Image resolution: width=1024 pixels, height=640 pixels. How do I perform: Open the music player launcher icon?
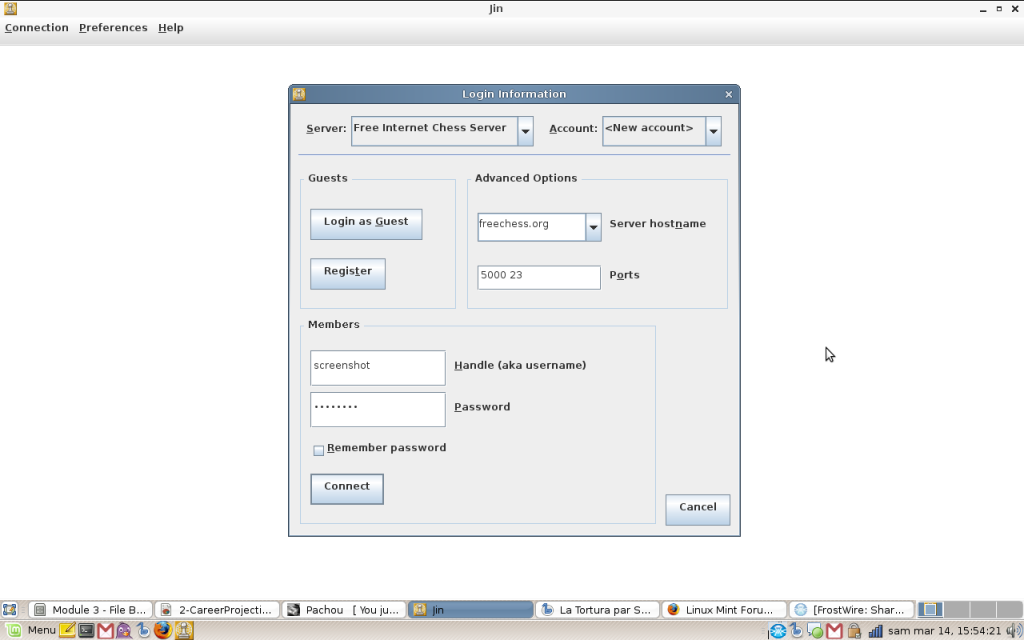tap(144, 630)
